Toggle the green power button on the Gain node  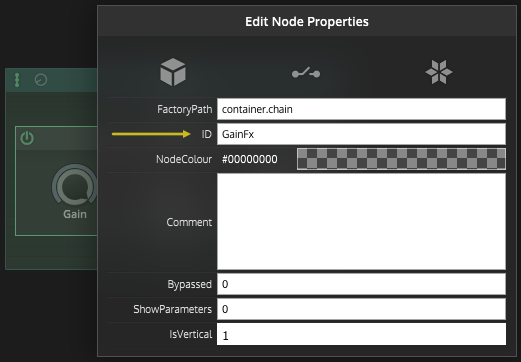coord(27,138)
